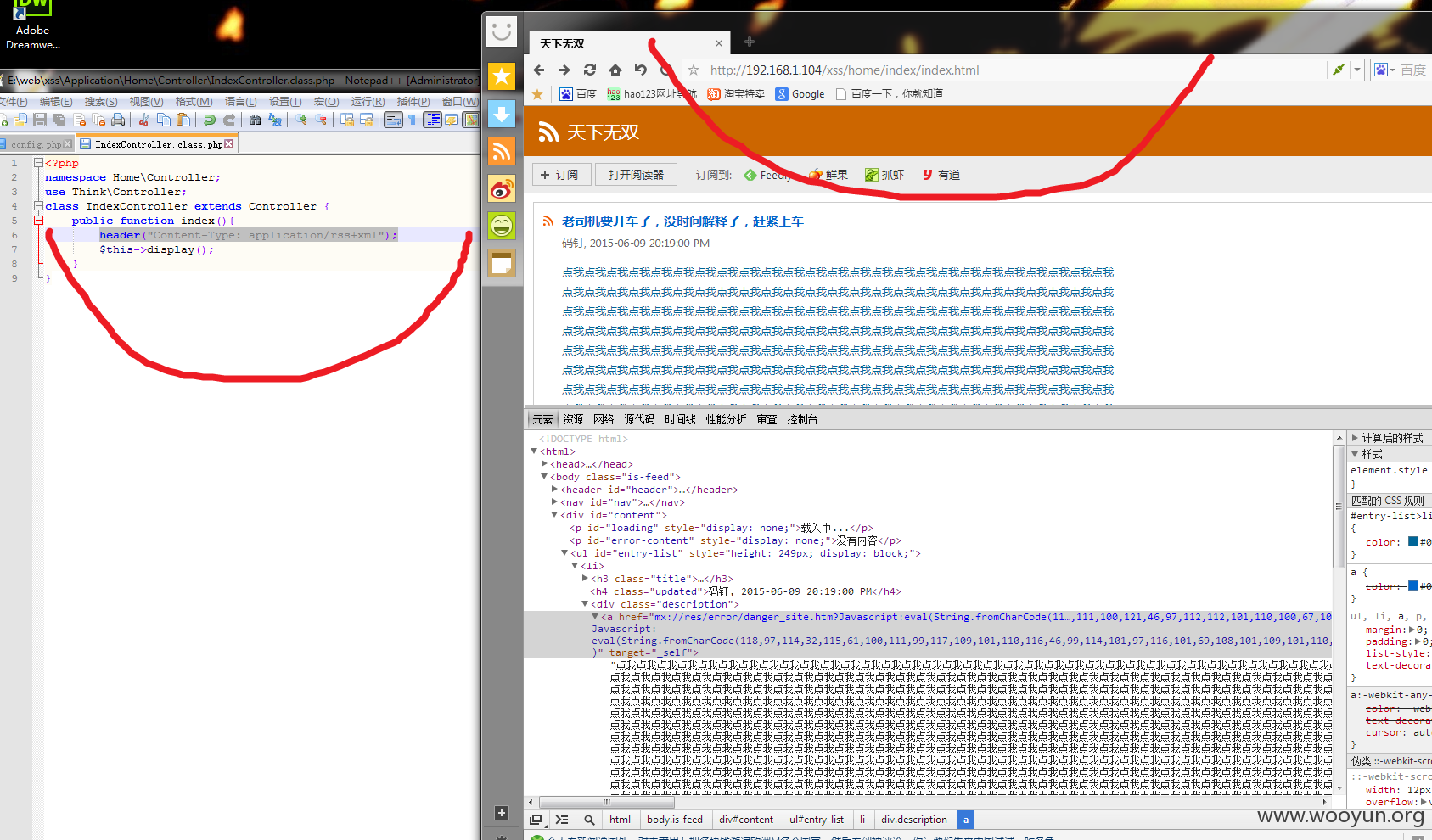Collapse the ul id=entry-list node

564,553
